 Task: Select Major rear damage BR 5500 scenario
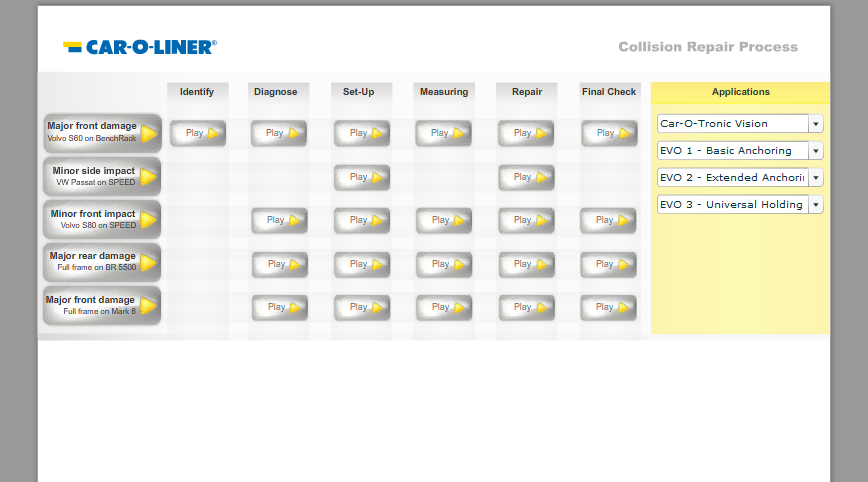[x=102, y=263]
